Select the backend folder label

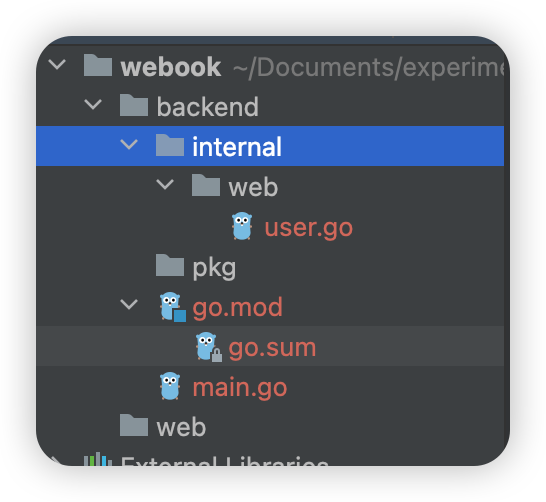208,107
